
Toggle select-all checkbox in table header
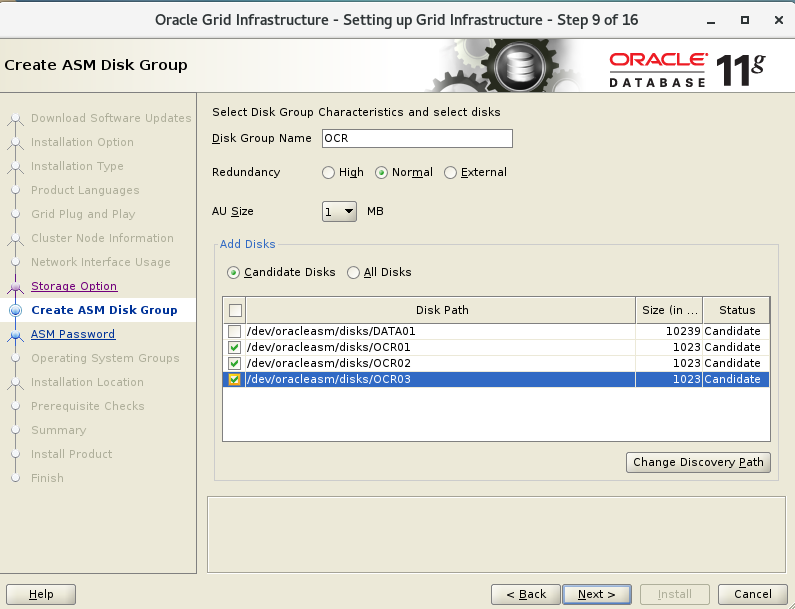235,310
